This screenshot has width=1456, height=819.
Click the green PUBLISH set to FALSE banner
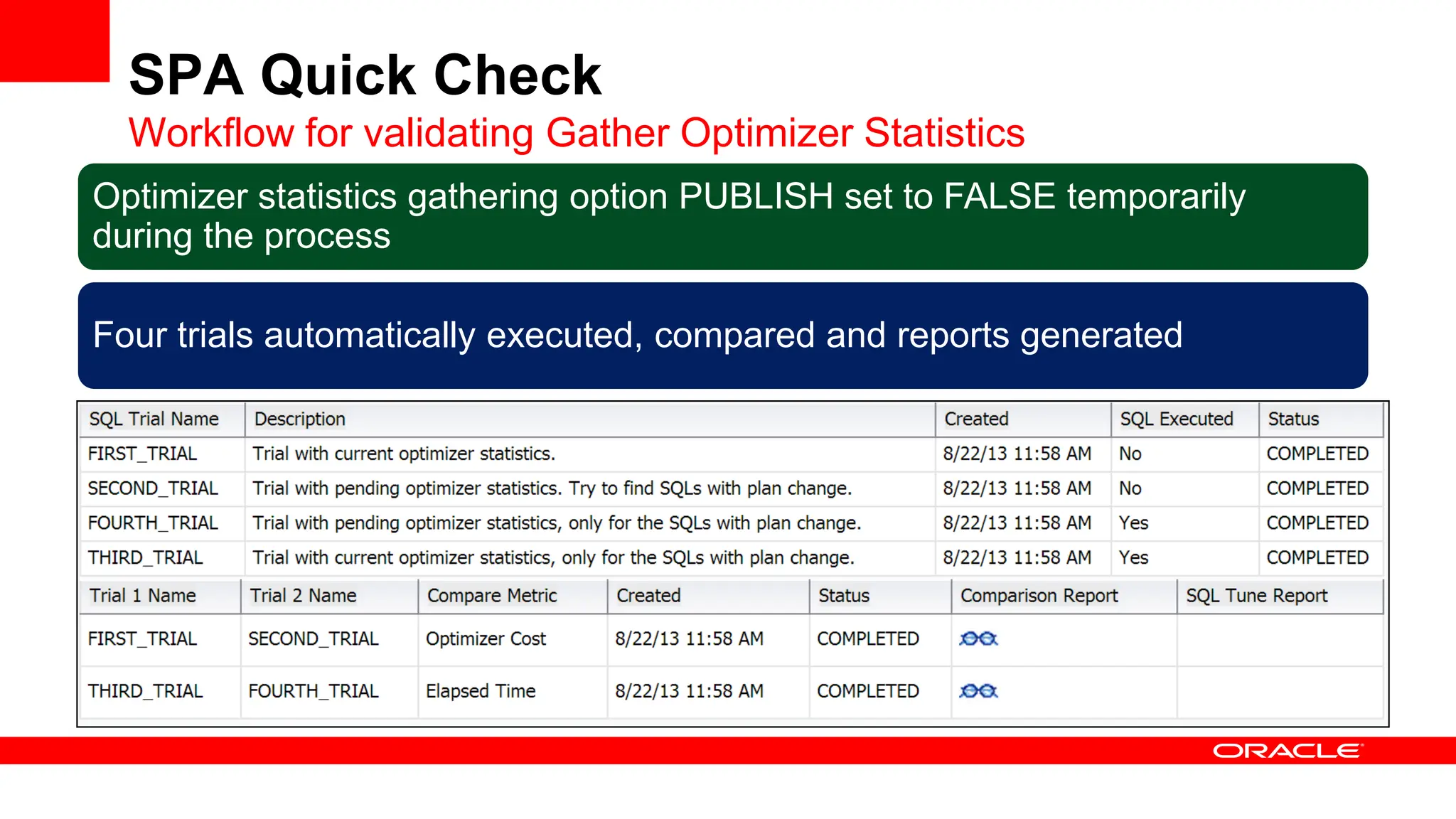click(722, 216)
